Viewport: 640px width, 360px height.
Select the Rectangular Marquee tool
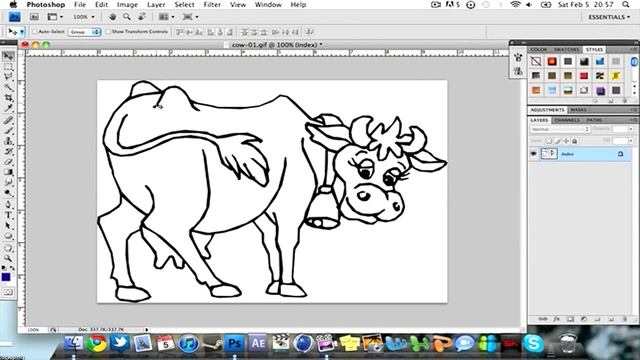(8, 67)
